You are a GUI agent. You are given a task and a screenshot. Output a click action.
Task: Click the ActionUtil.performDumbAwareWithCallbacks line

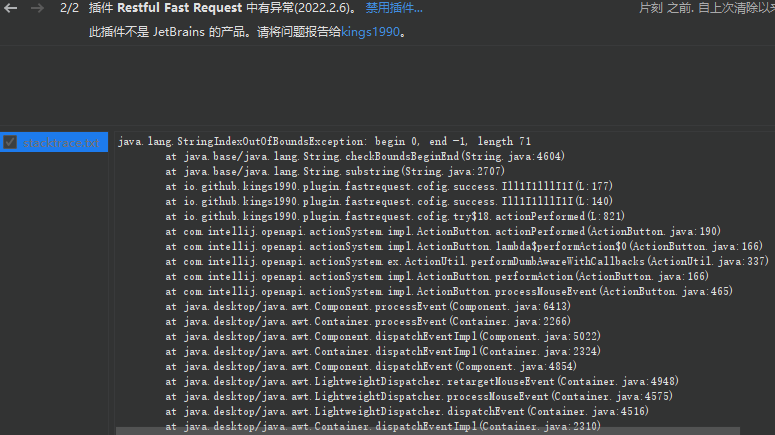pyautogui.click(x=467, y=261)
